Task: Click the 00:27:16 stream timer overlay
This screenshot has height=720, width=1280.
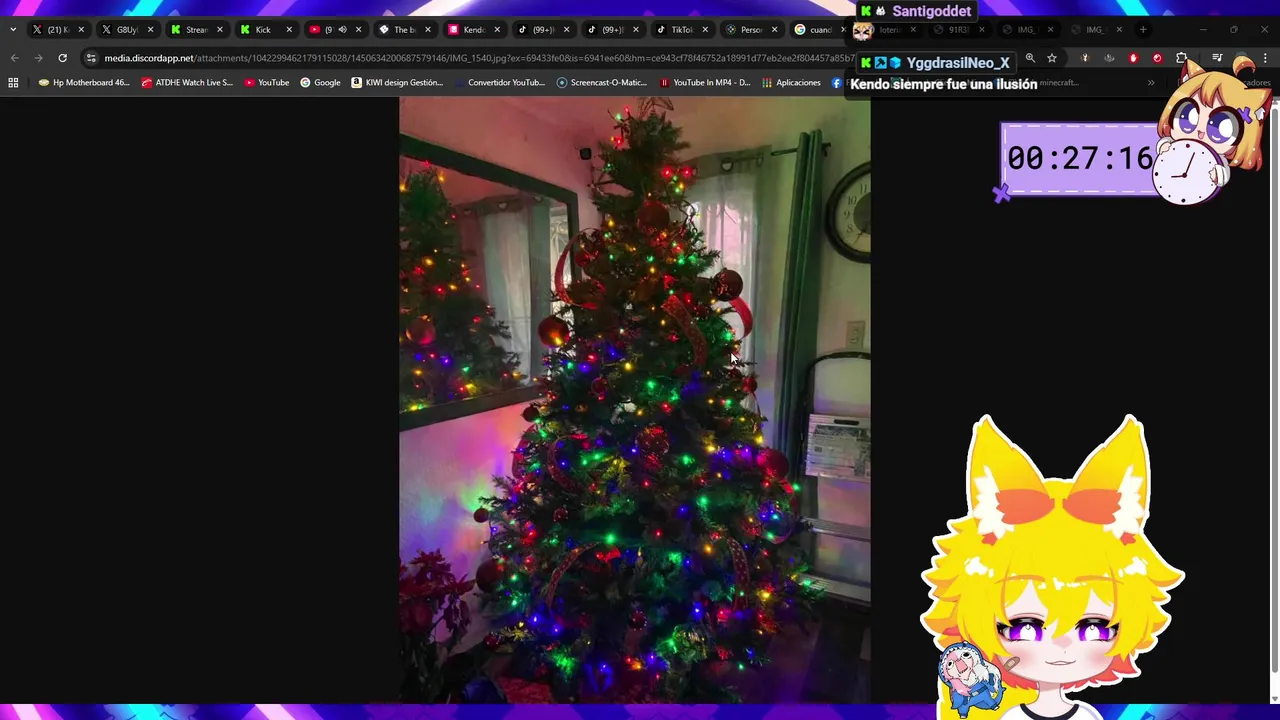Action: (x=1080, y=158)
